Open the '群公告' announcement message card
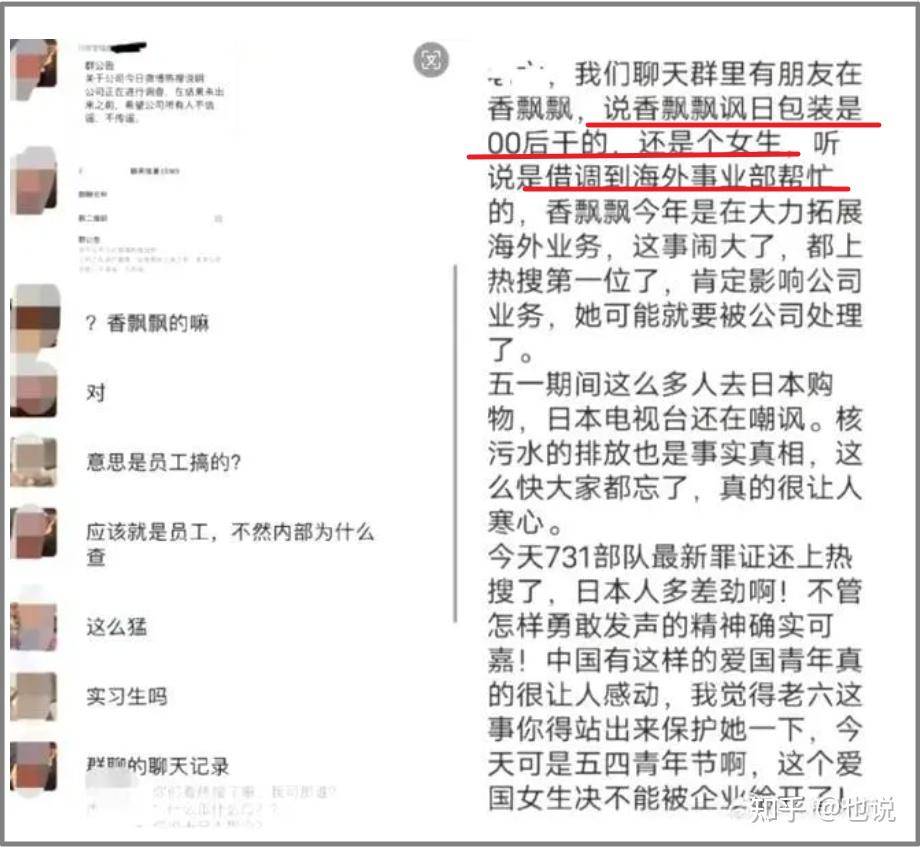Viewport: 920px width, 847px height. (155, 87)
